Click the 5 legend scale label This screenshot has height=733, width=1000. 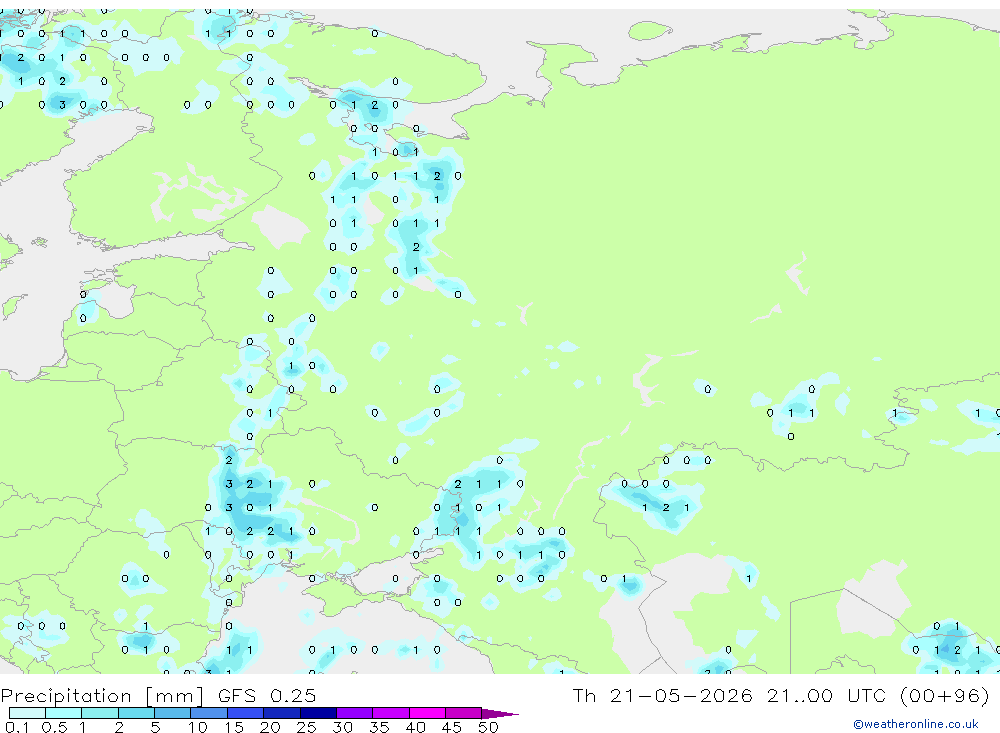pos(155,727)
